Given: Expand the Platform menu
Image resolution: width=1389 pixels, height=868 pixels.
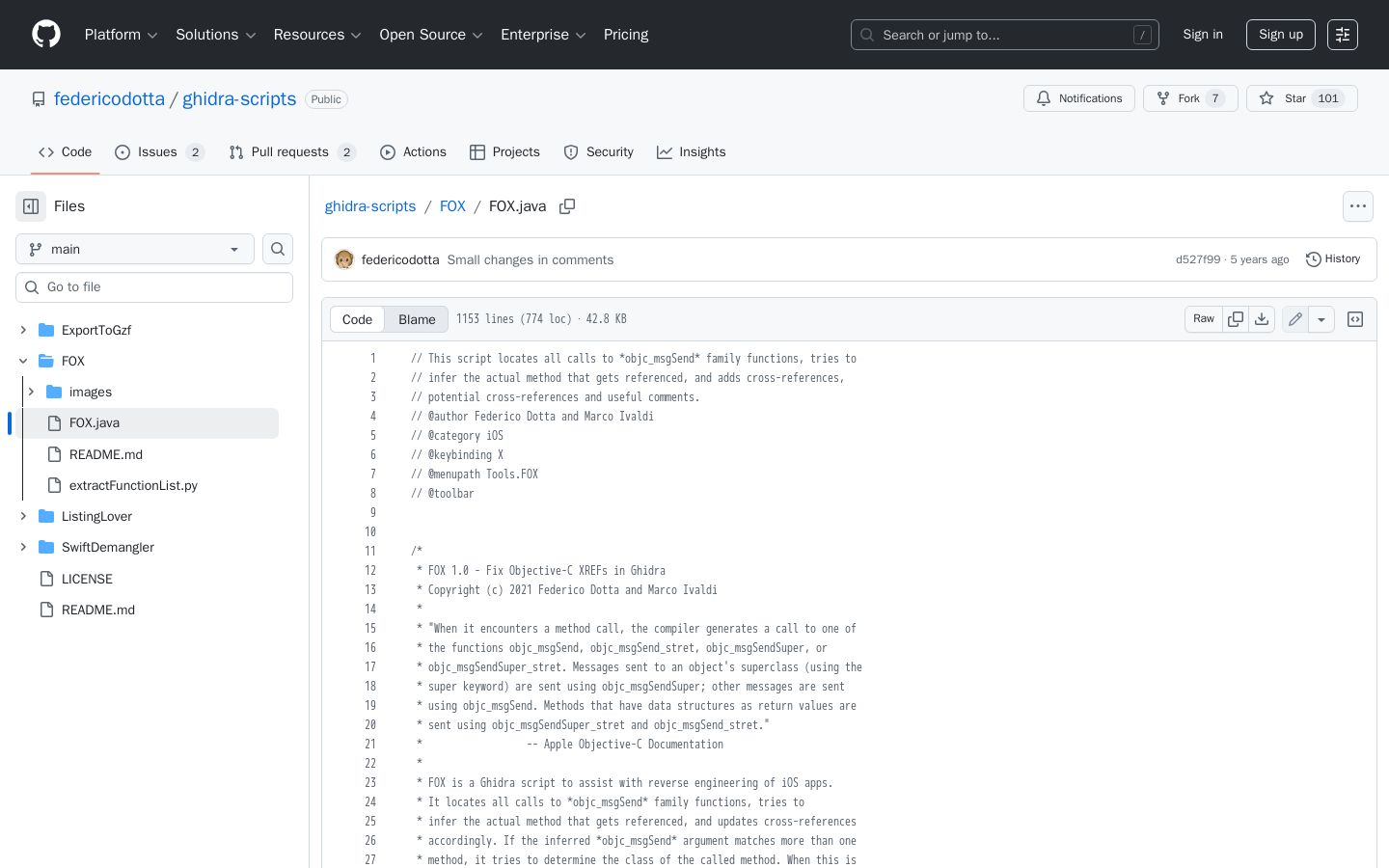Looking at the screenshot, I should 122,35.
